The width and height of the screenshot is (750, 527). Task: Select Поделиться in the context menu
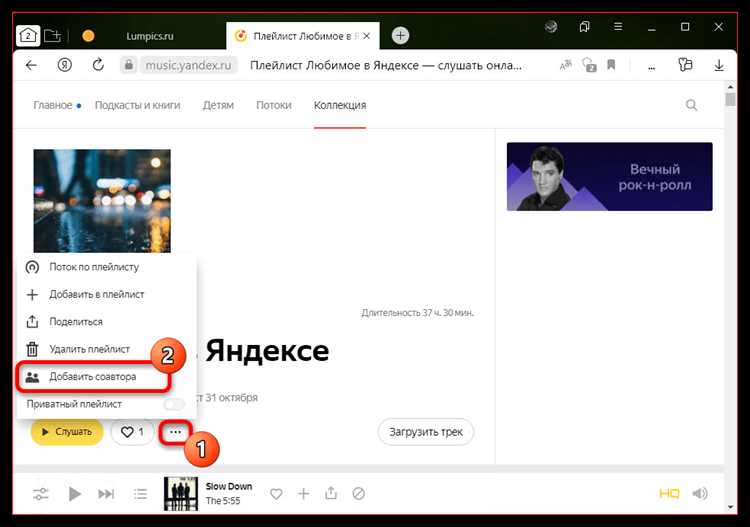[x=107, y=322]
